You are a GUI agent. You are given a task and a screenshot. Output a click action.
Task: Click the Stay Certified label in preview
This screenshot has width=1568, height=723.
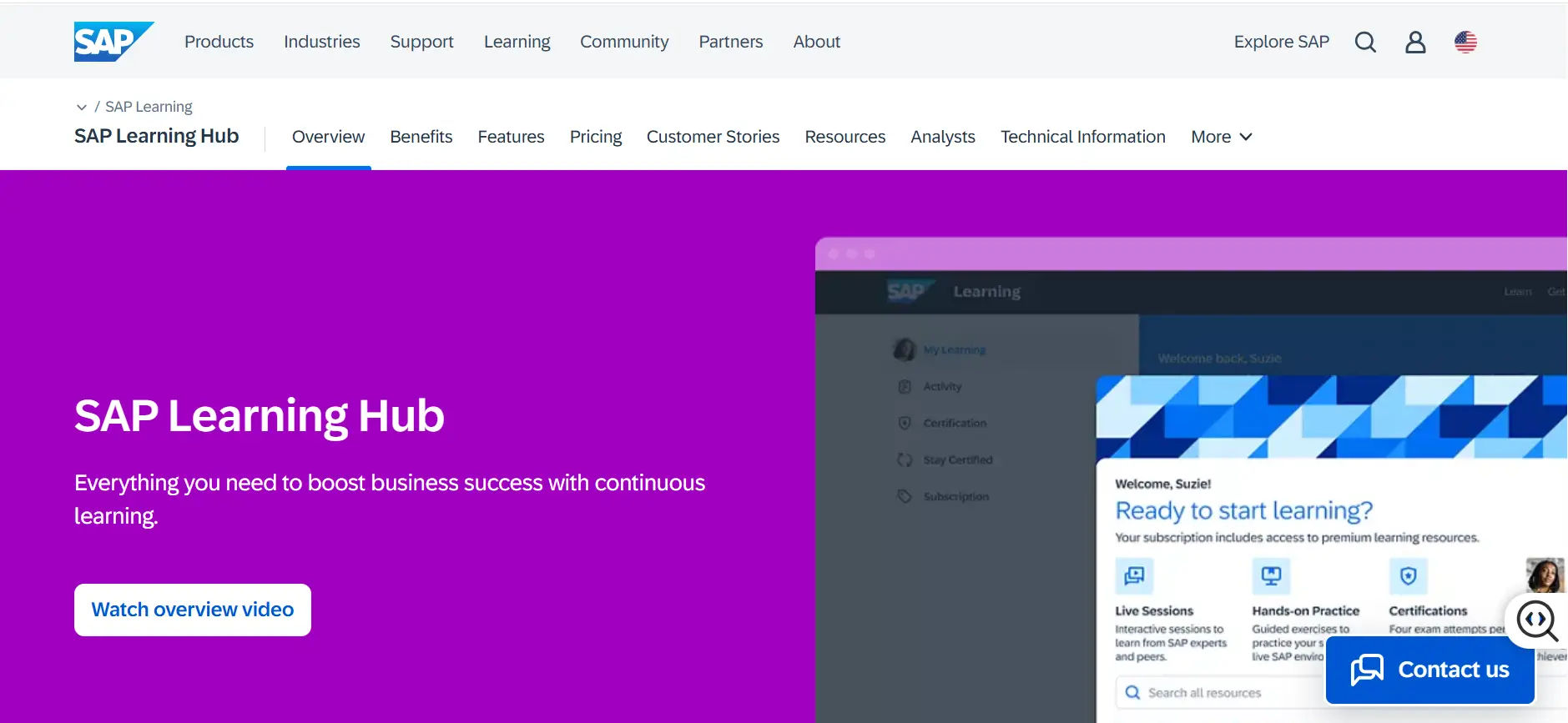tap(958, 460)
